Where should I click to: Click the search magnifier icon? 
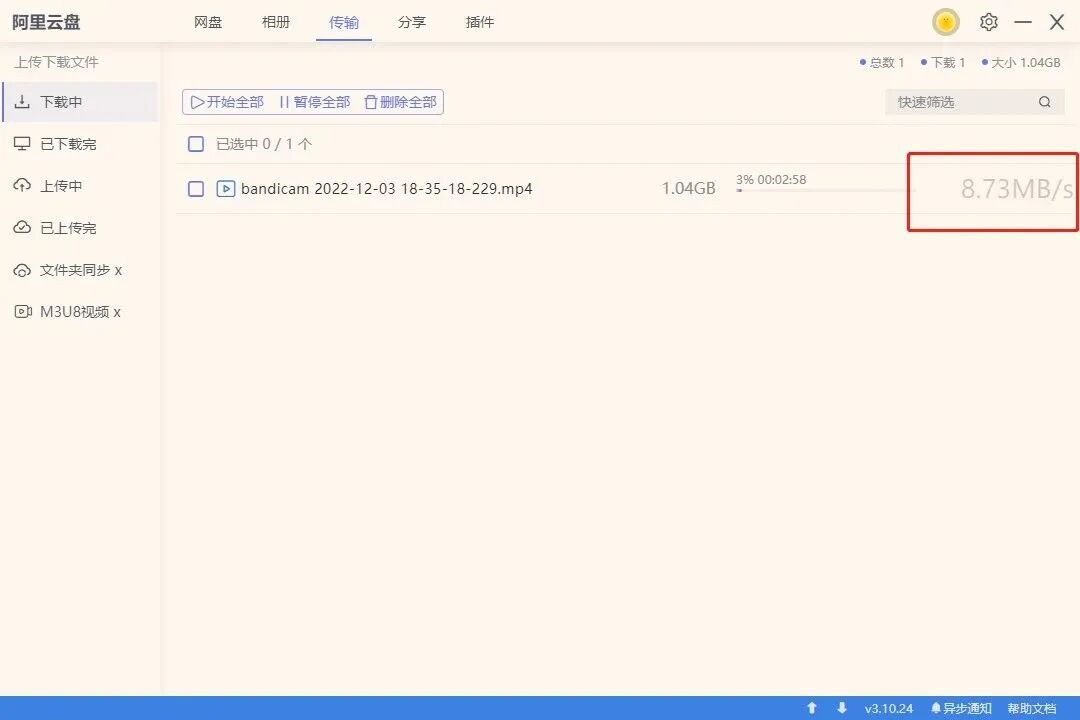click(1045, 102)
